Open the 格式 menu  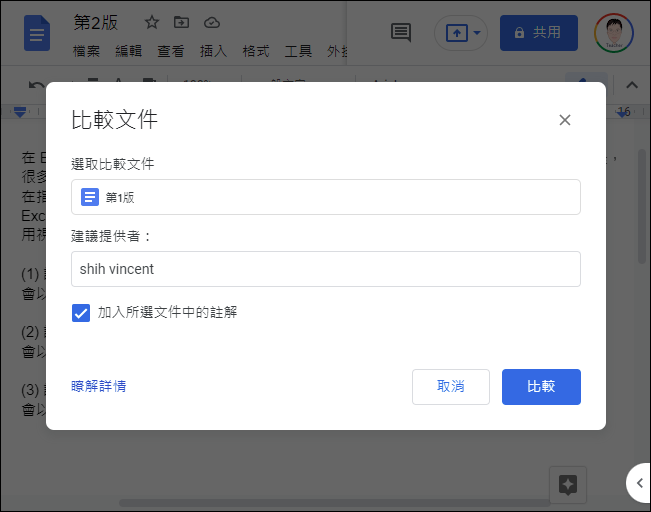pyautogui.click(x=256, y=51)
